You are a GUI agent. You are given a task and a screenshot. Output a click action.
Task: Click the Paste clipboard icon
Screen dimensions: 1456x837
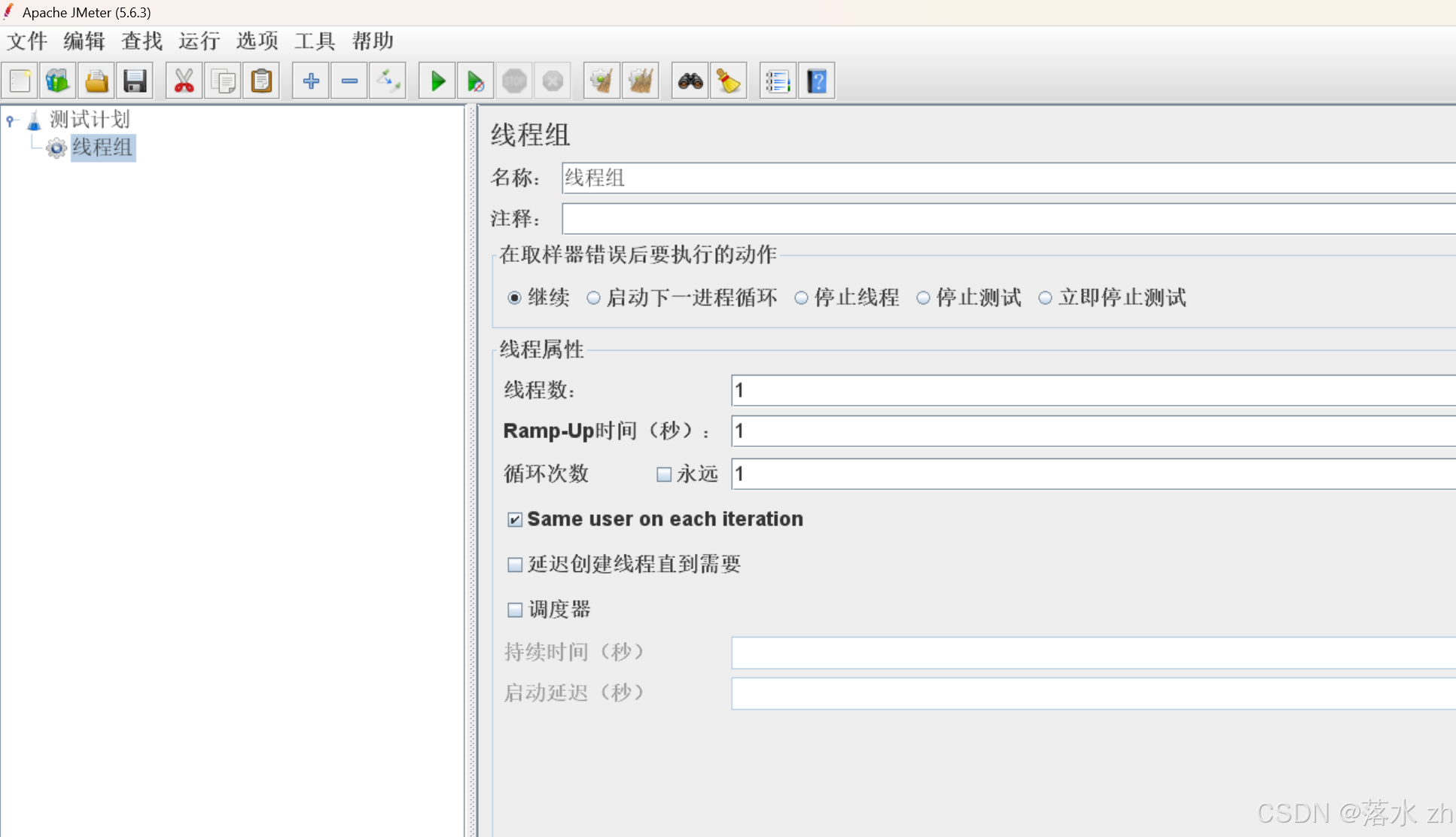[261, 81]
